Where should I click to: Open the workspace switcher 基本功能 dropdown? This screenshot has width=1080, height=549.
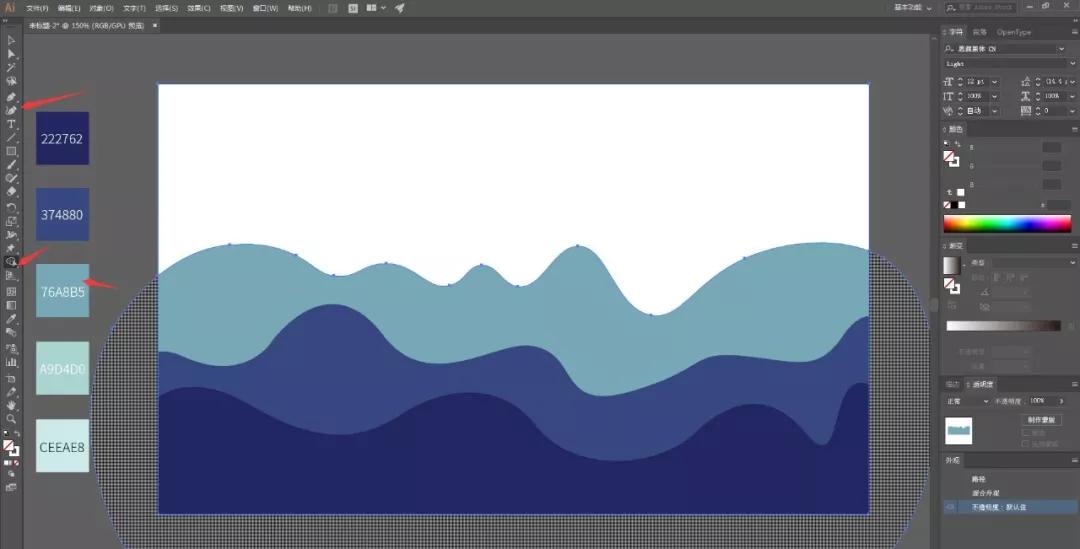[913, 8]
